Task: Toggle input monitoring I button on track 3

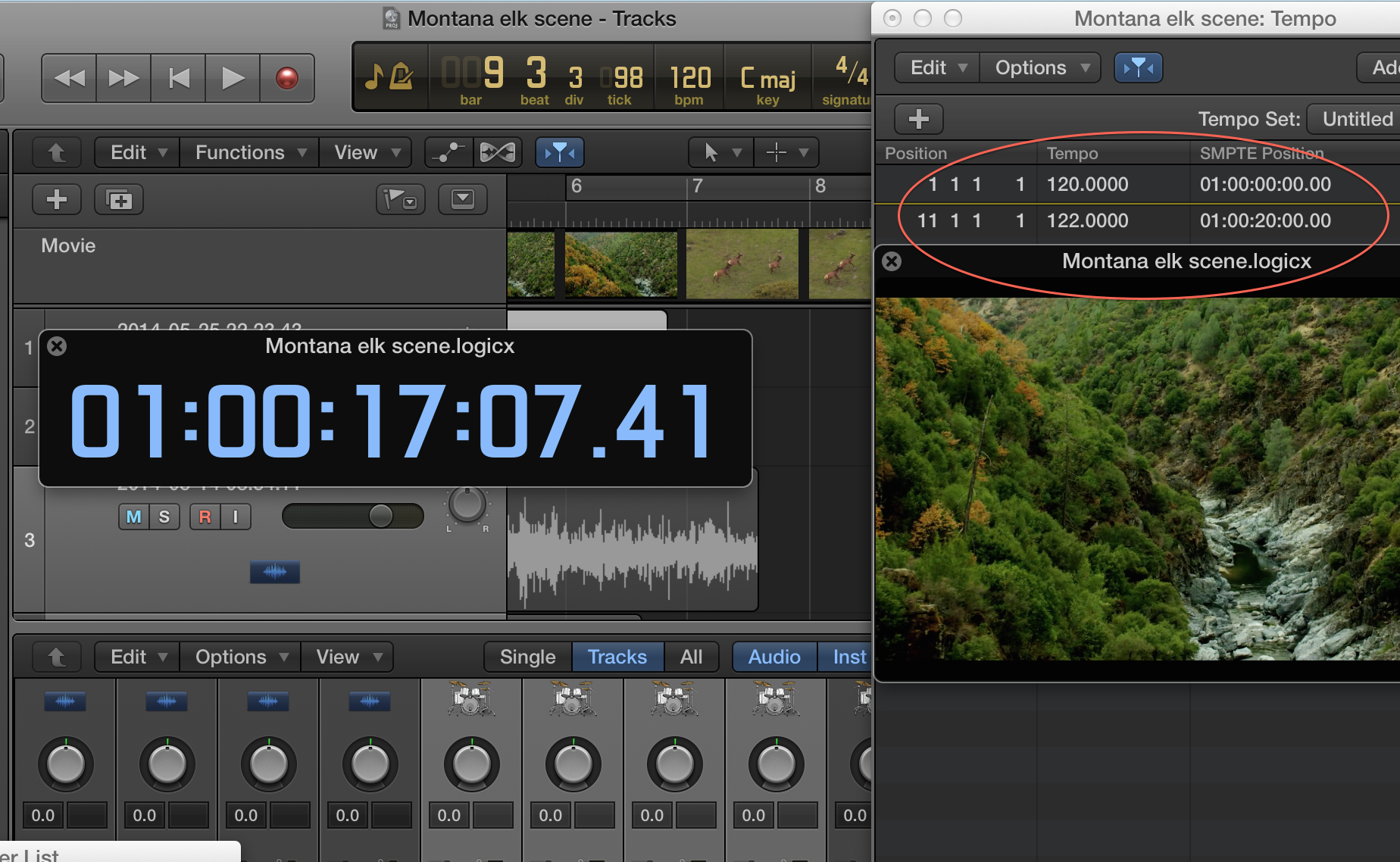Action: coord(236,517)
